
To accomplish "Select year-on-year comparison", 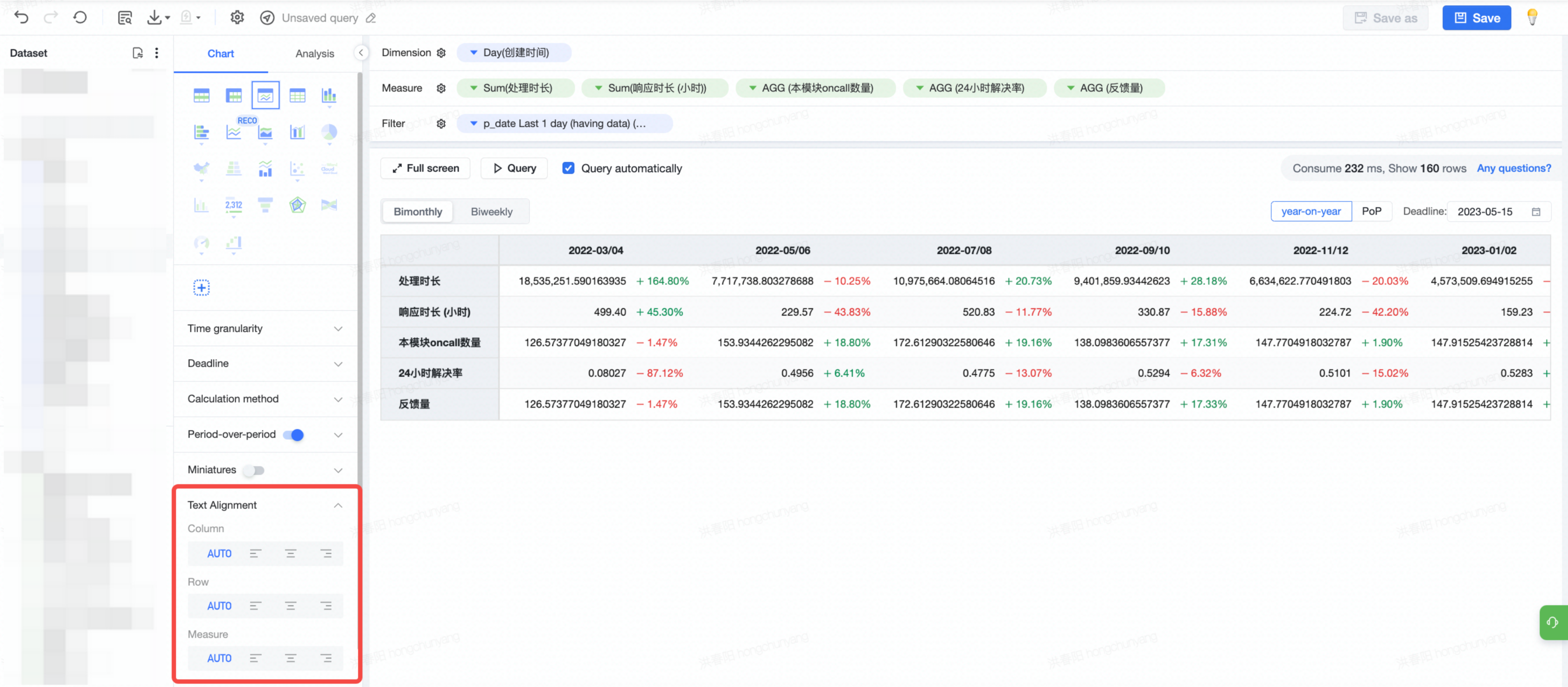I will click(x=1311, y=211).
